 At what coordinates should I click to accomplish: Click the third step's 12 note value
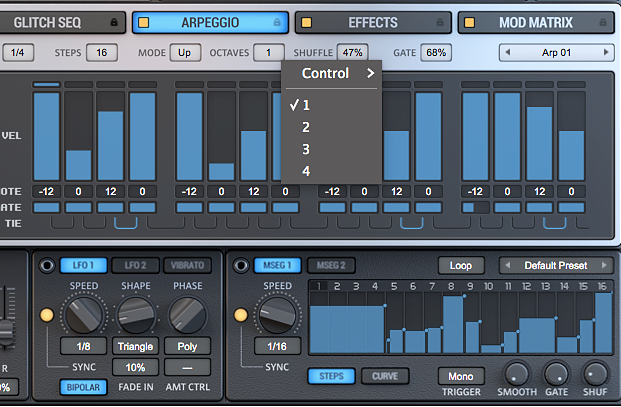pos(110,192)
